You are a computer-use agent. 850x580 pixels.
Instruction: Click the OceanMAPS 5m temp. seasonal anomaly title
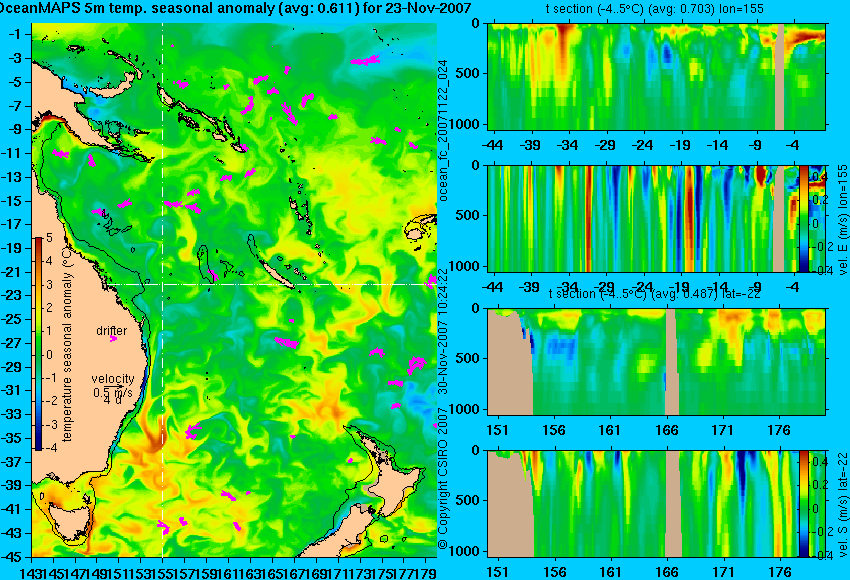pyautogui.click(x=235, y=8)
